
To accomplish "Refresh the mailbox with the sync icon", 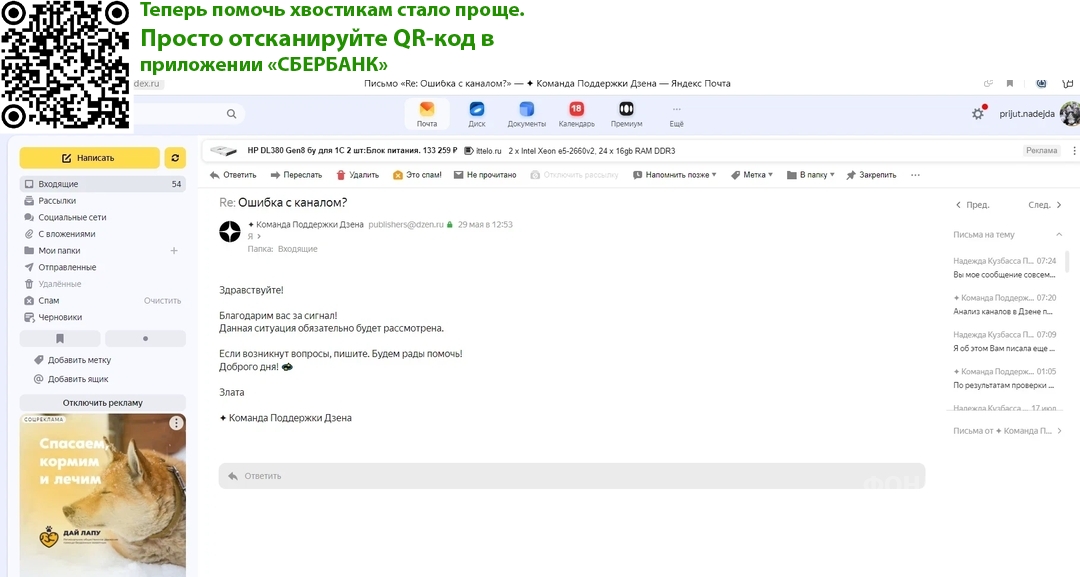I will [x=175, y=158].
